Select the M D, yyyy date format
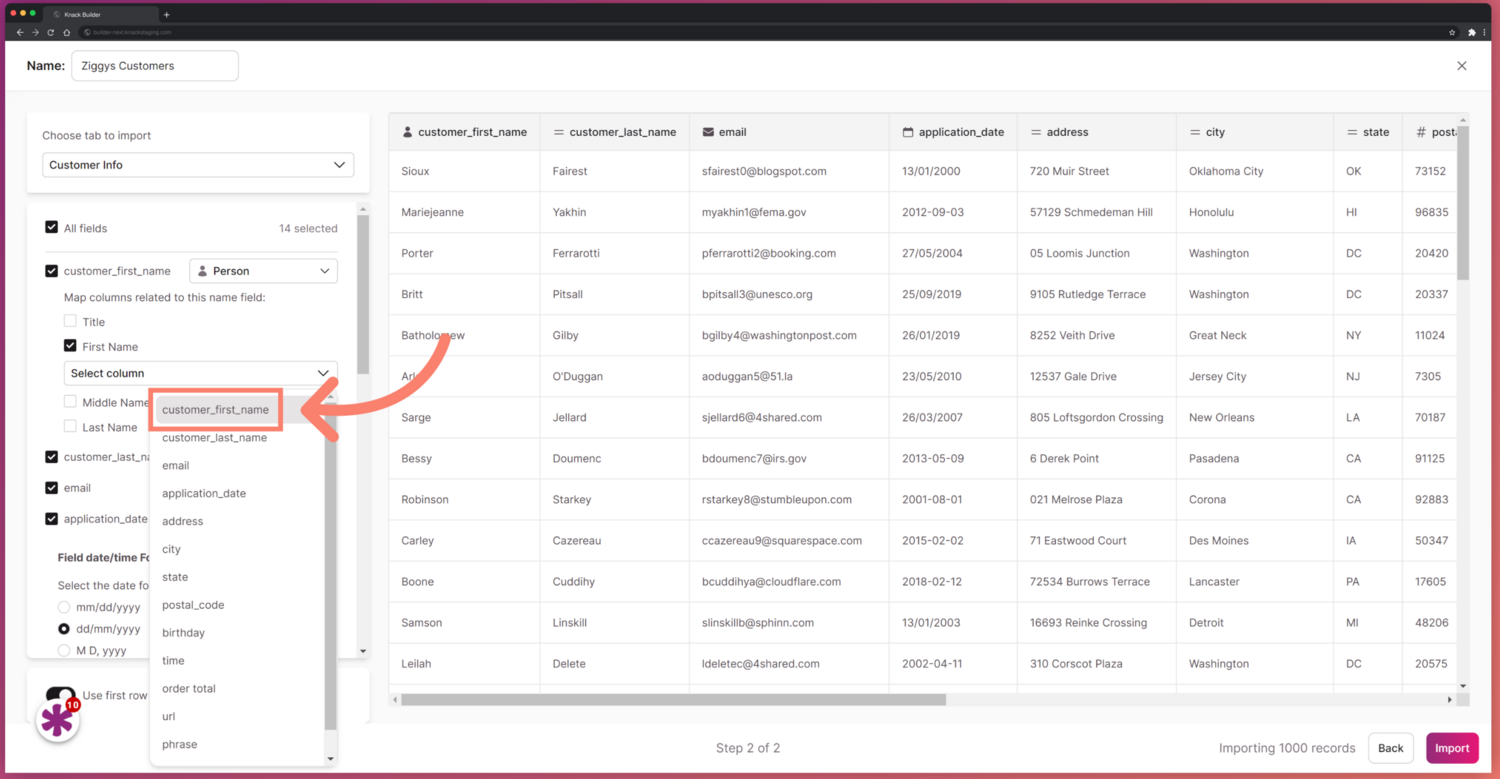 coord(64,650)
